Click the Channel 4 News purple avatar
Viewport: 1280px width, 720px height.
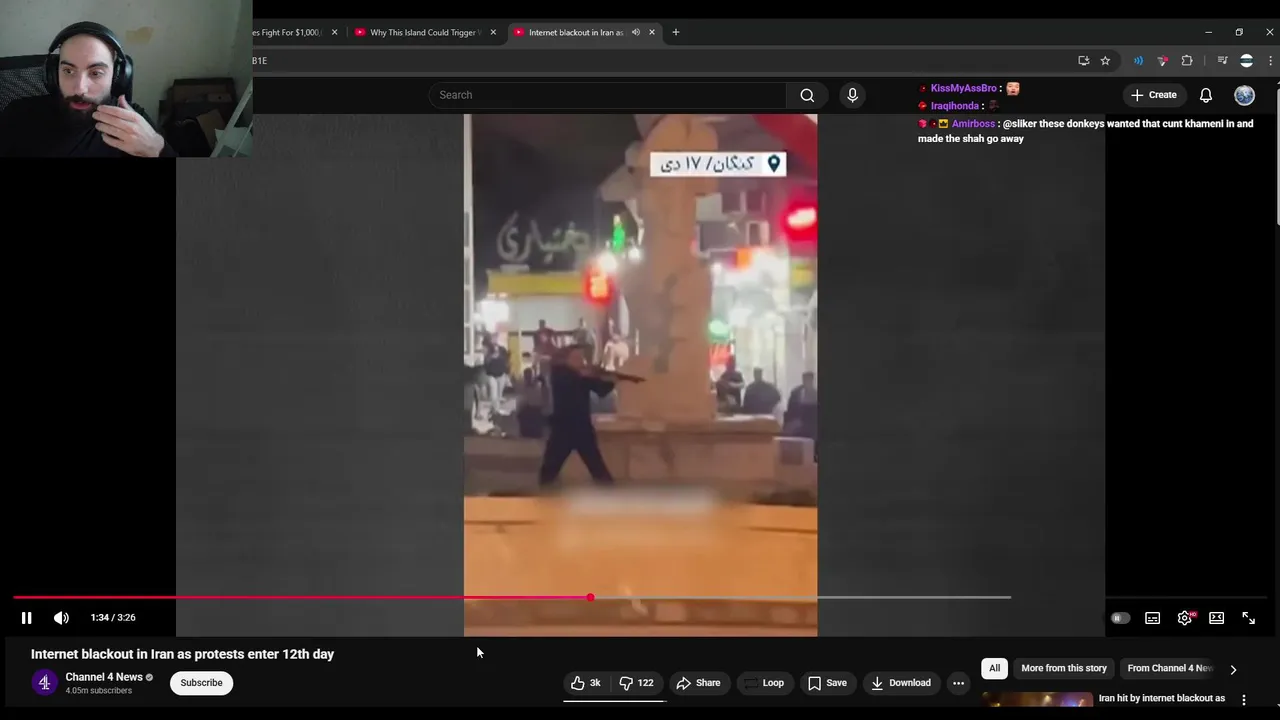(x=44, y=683)
